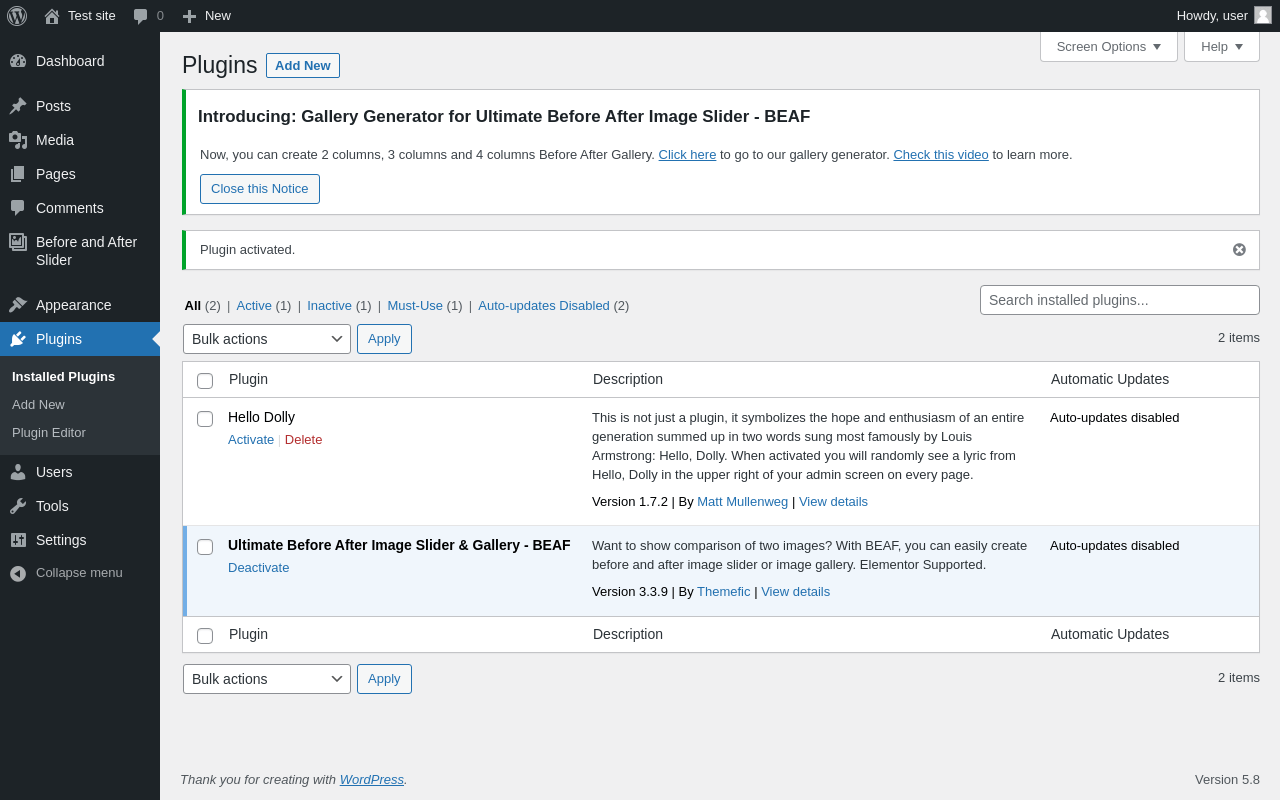1280x800 pixels.
Task: Open Plugin Editor submenu item
Action: point(49,433)
